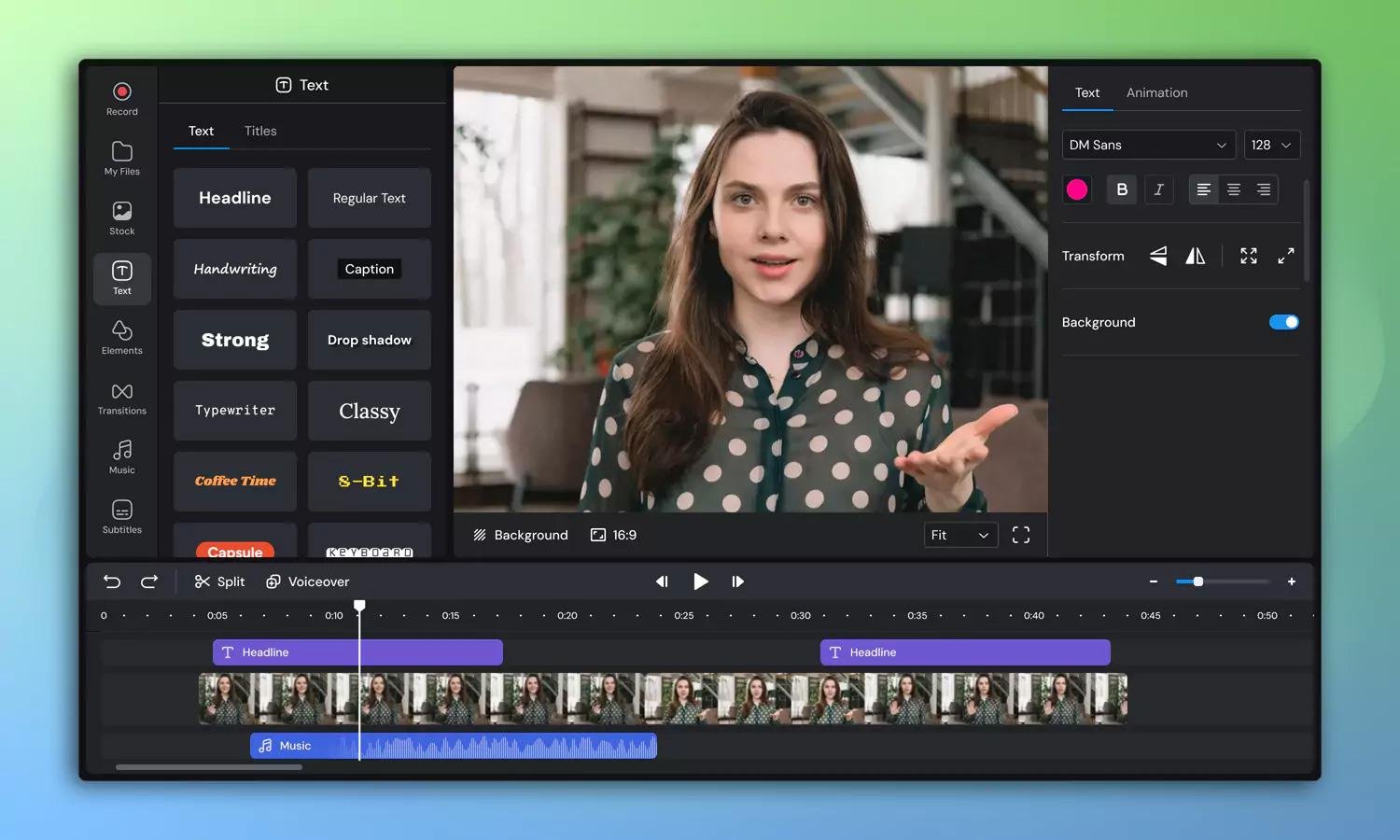Enter fullscreen preview mode
This screenshot has height=840, width=1400.
click(1021, 535)
